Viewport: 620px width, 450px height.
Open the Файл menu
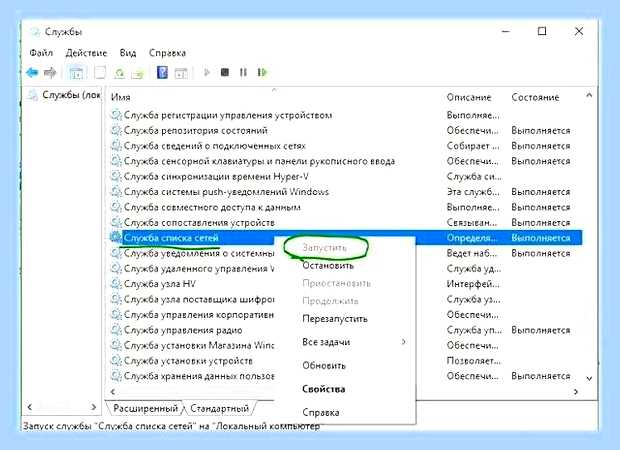(x=41, y=53)
